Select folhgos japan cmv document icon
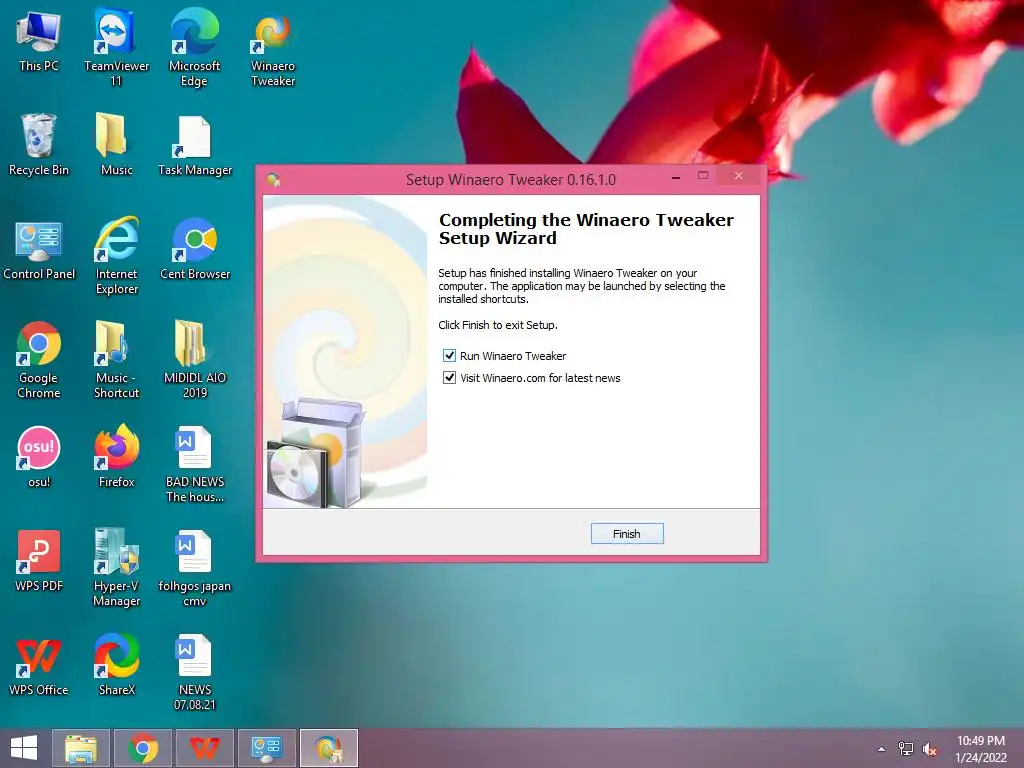Image resolution: width=1024 pixels, height=768 pixels. click(195, 568)
